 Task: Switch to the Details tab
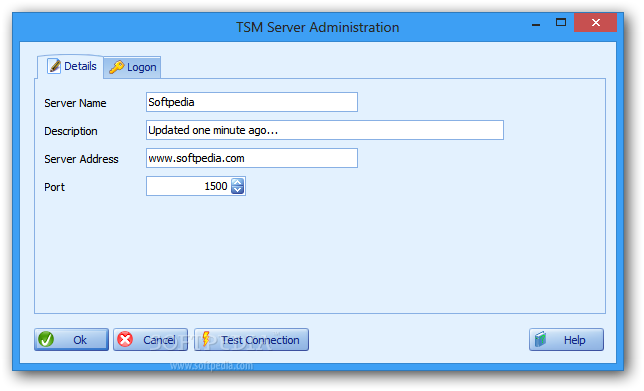coord(71,66)
